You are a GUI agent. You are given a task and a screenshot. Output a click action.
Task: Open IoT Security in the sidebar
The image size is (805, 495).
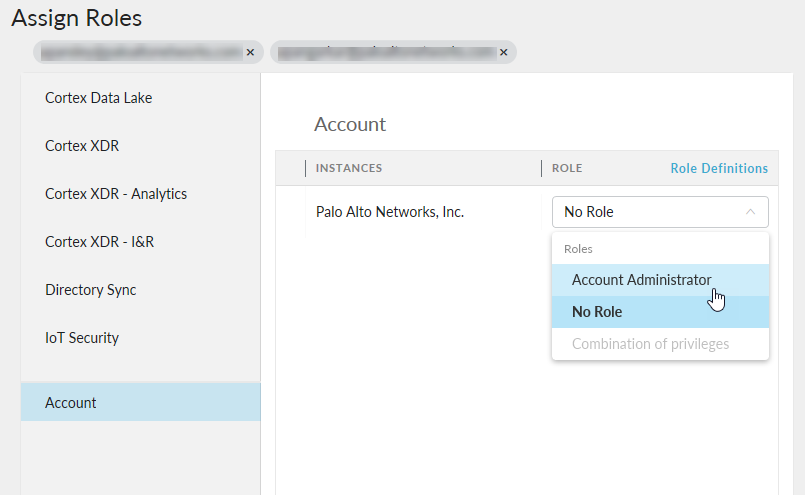[x=82, y=338]
